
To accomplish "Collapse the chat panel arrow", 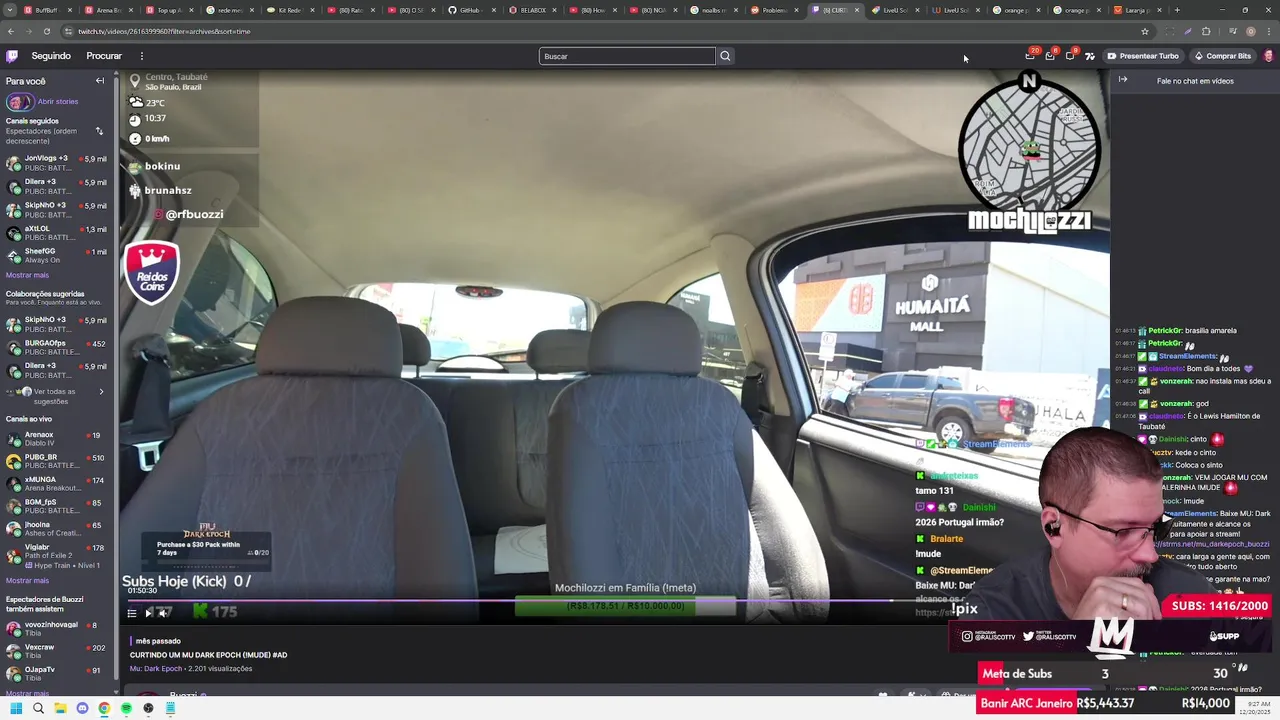I will [x=1123, y=80].
